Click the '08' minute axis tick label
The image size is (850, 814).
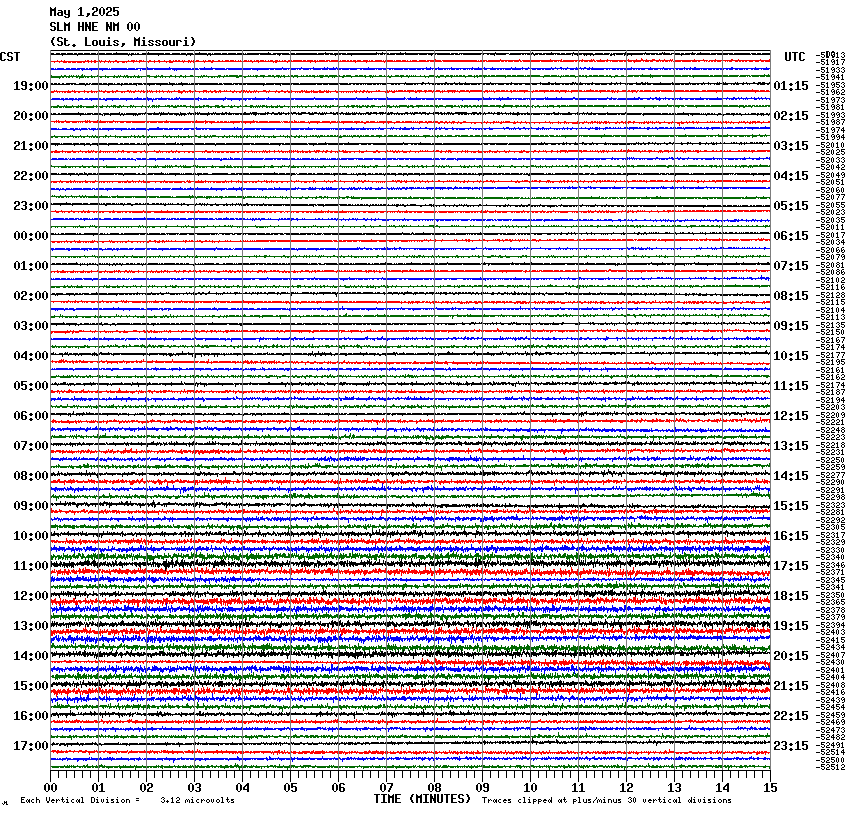tap(434, 788)
